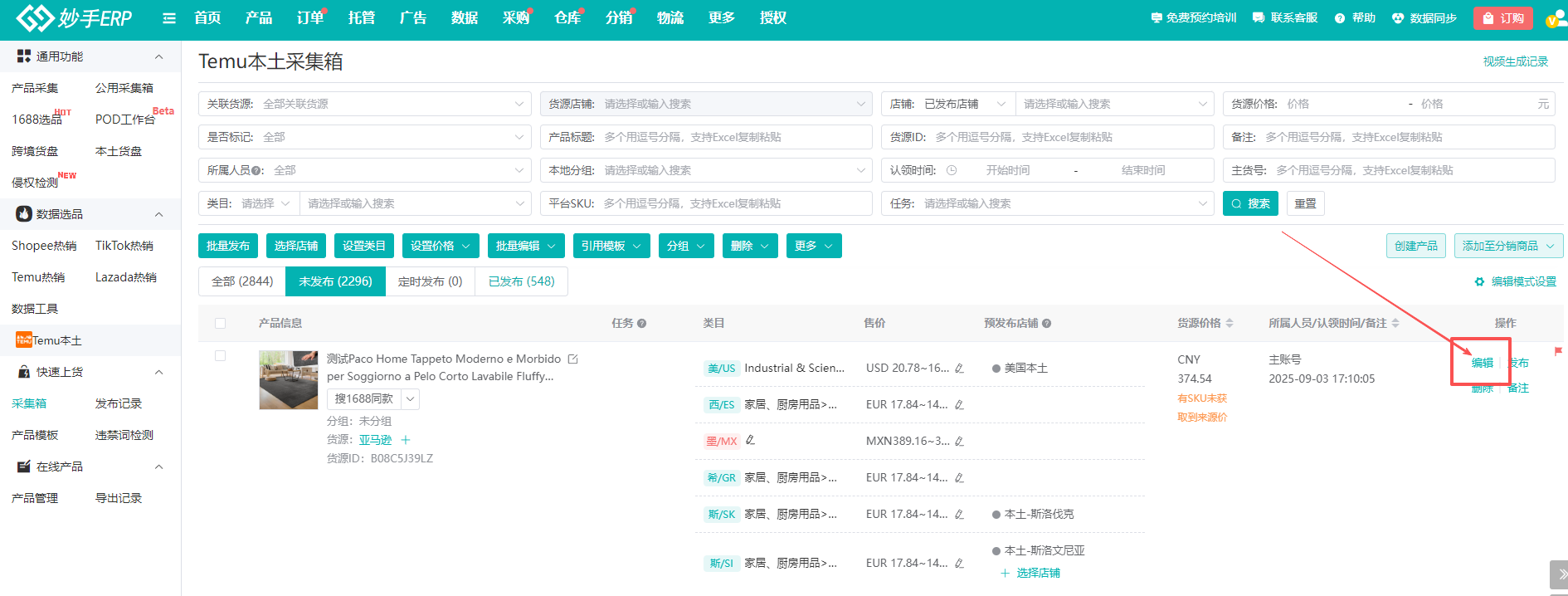The height and width of the screenshot is (596, 1568).
Task: Edit the USD 20.78 price with pencil icon
Action: [x=959, y=369]
